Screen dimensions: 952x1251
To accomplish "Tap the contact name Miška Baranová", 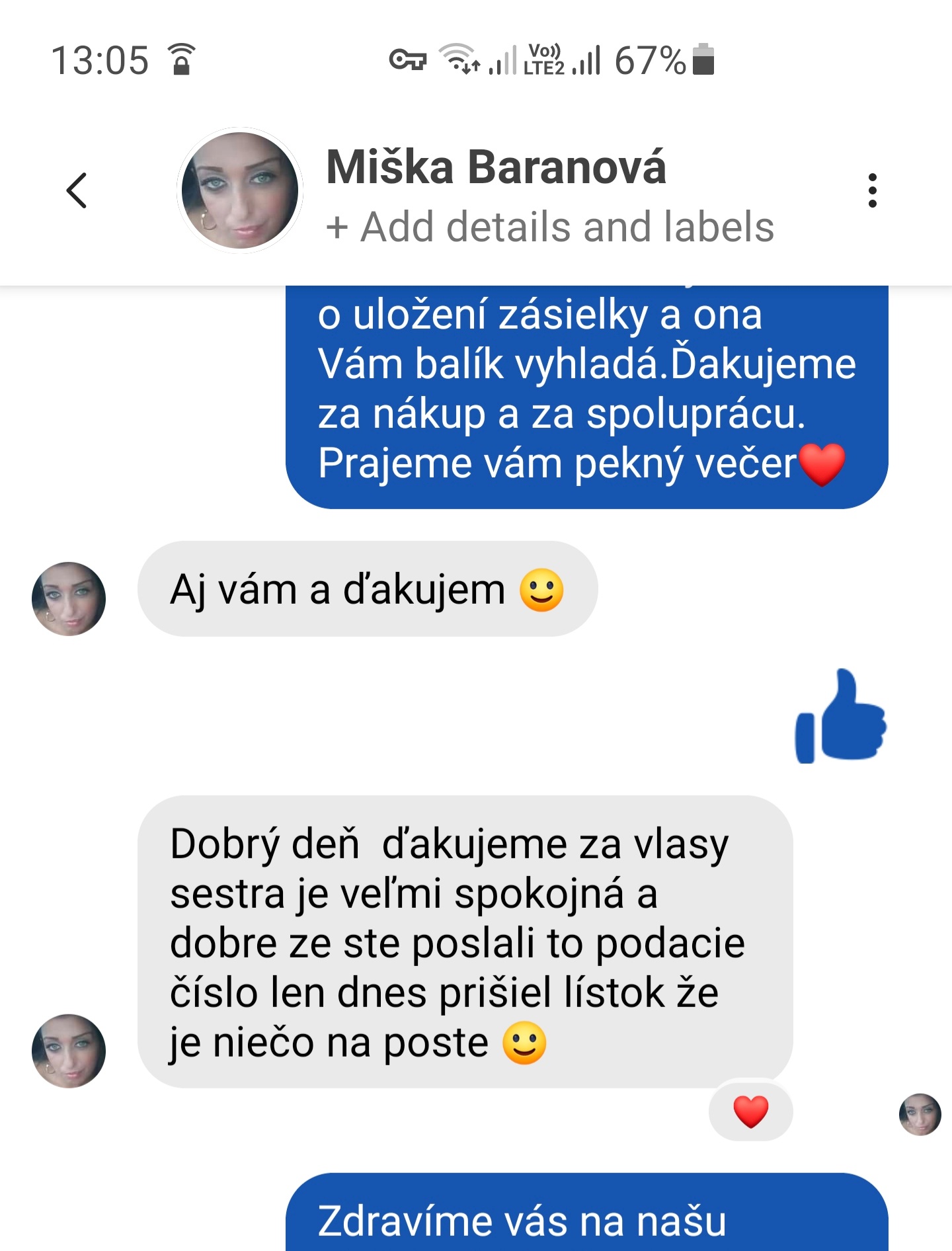I will (x=496, y=167).
